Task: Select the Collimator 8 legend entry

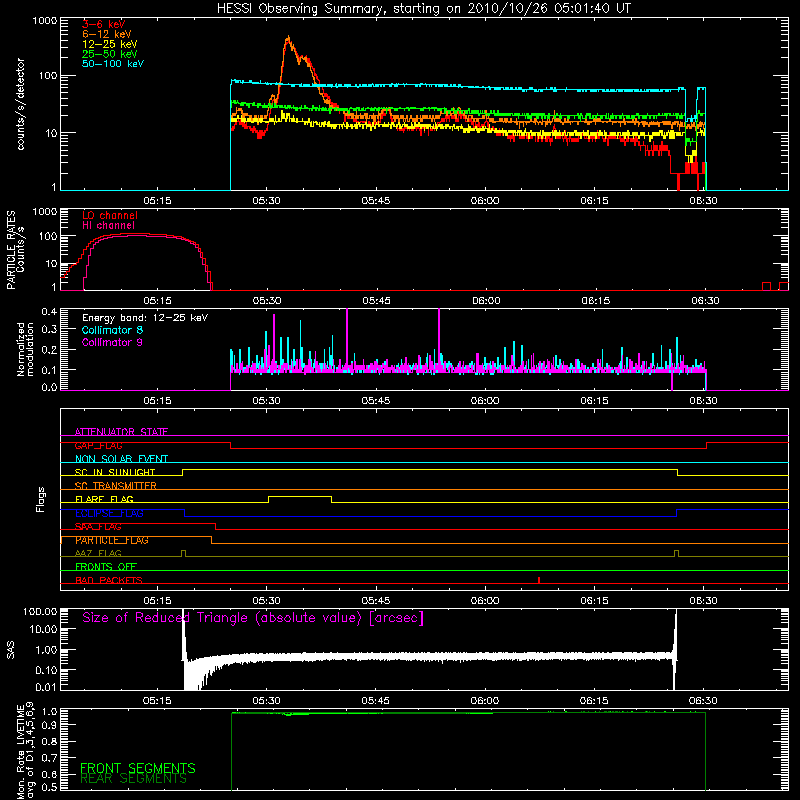Action: [x=112, y=330]
